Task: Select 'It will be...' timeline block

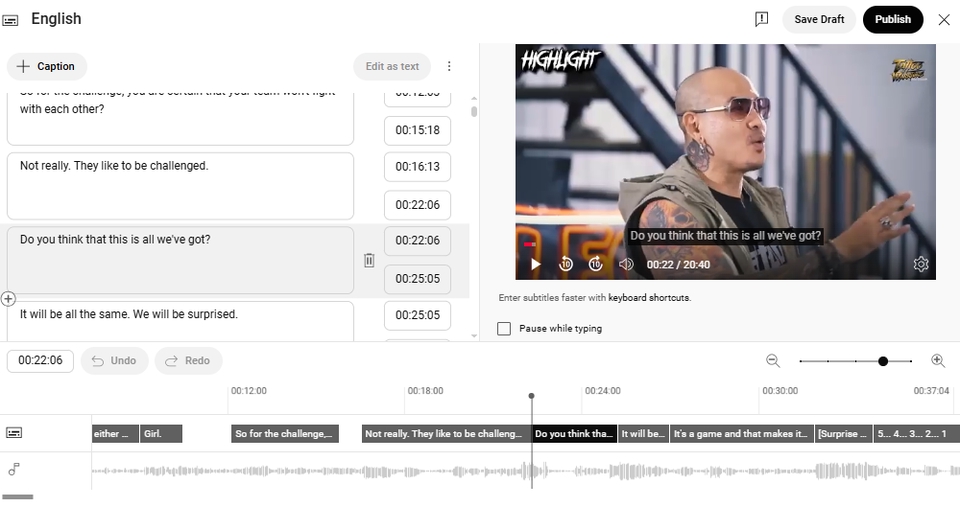Action: (x=643, y=433)
